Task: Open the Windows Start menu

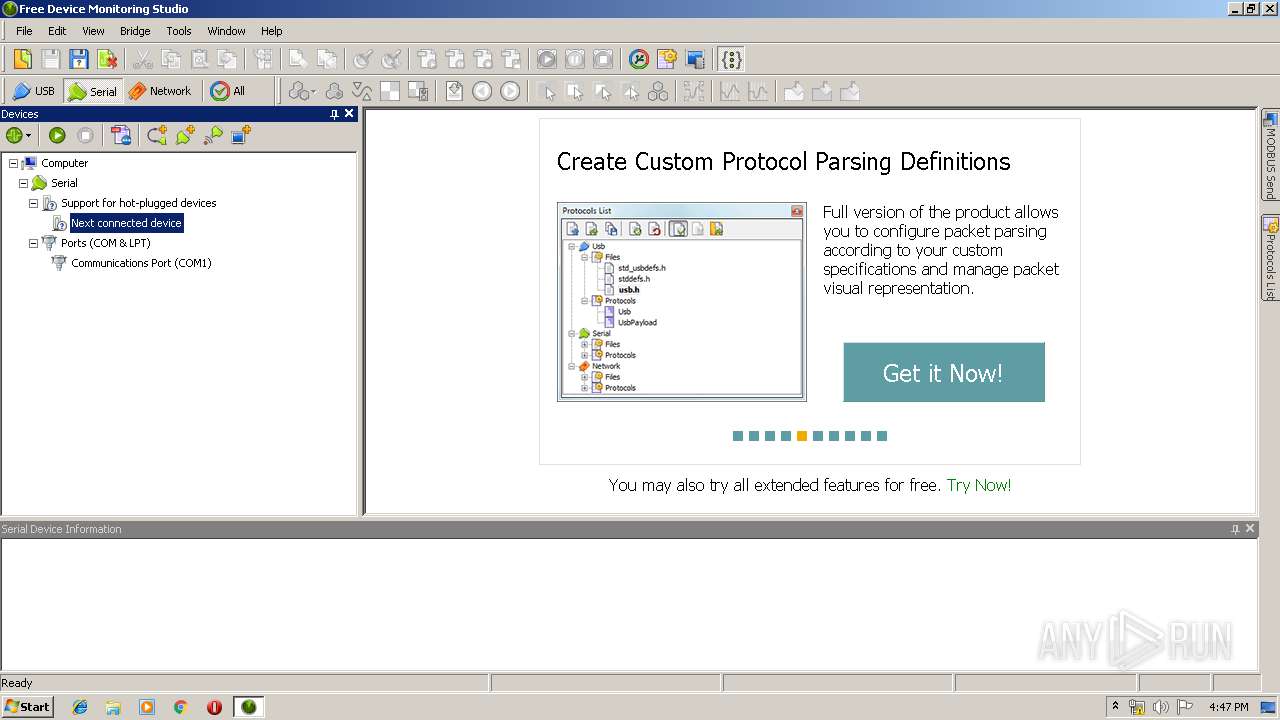Action: [x=27, y=707]
